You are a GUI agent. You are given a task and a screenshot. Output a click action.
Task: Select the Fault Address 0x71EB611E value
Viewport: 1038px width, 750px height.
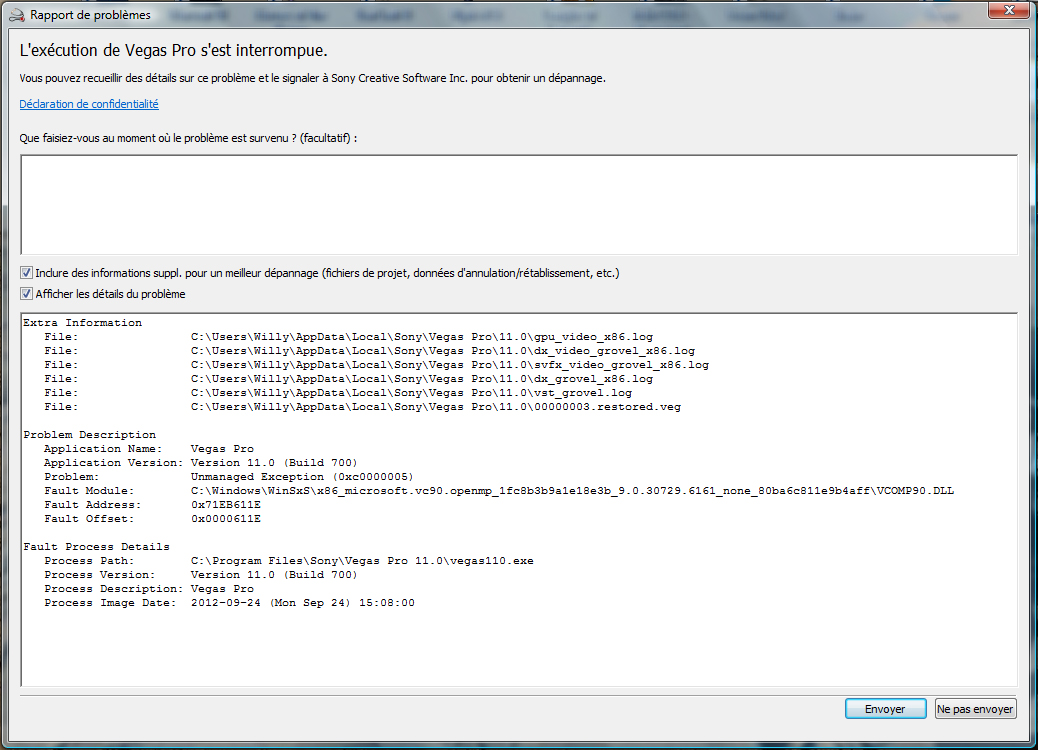tap(226, 504)
